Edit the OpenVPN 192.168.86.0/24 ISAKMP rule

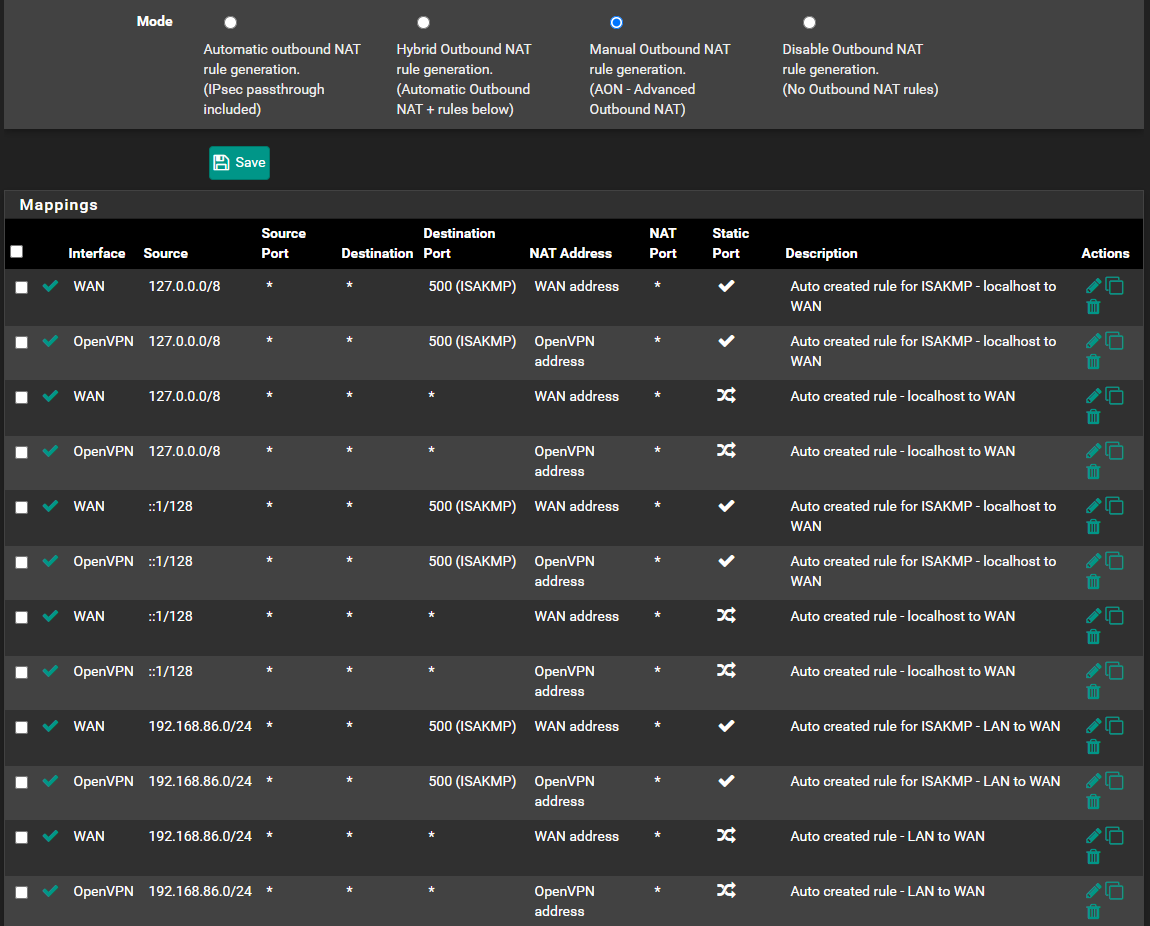pyautogui.click(x=1094, y=781)
